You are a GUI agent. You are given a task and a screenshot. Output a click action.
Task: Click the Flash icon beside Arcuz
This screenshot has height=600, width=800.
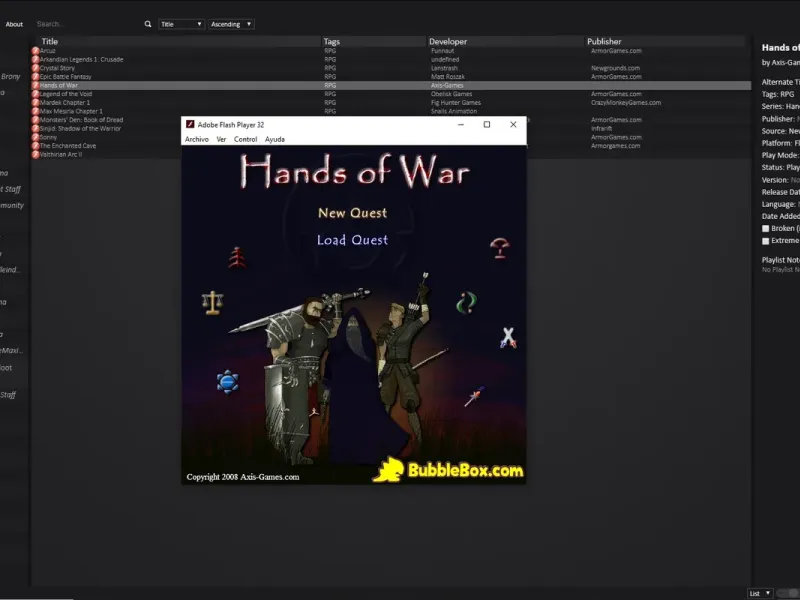coord(35,51)
